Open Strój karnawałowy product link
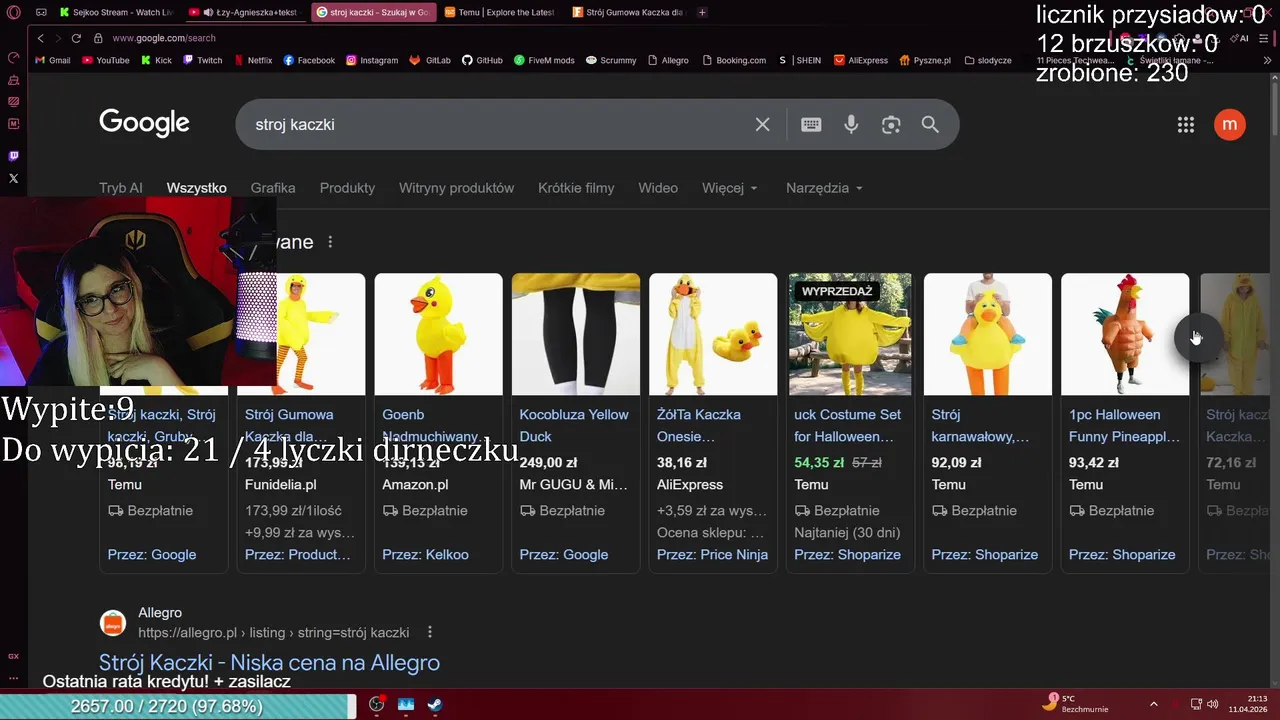Viewport: 1280px width, 720px height. click(x=980, y=425)
